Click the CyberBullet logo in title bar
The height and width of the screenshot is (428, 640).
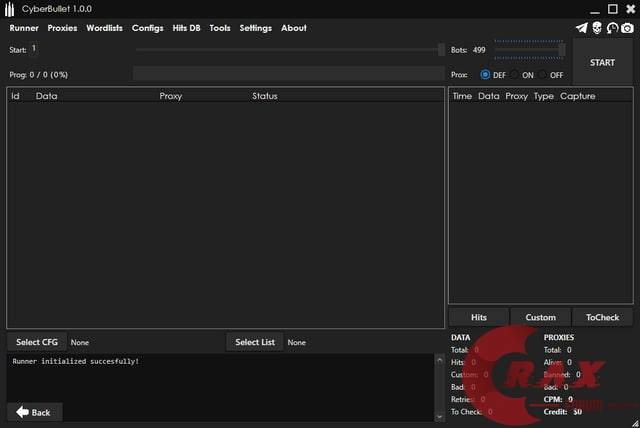click(10, 8)
